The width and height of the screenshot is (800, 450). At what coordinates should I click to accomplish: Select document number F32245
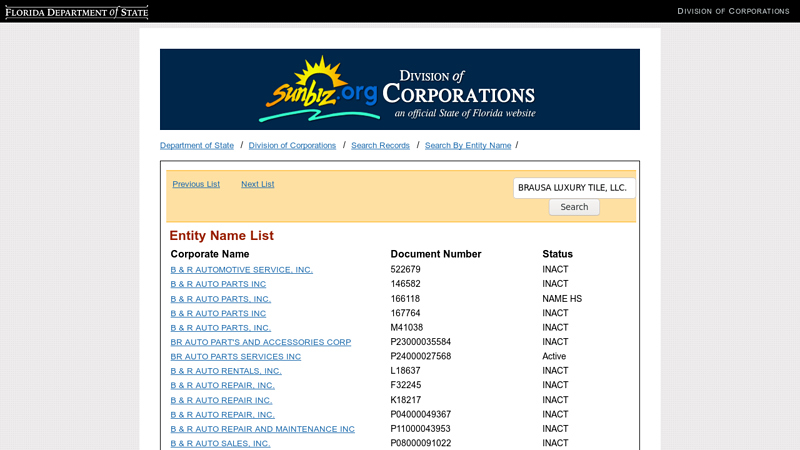click(406, 385)
